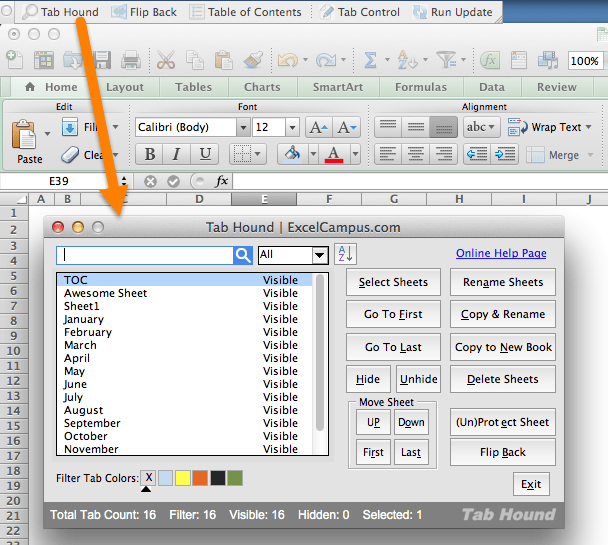
Task: Click the Cut scissors icon
Action: [x=167, y=60]
